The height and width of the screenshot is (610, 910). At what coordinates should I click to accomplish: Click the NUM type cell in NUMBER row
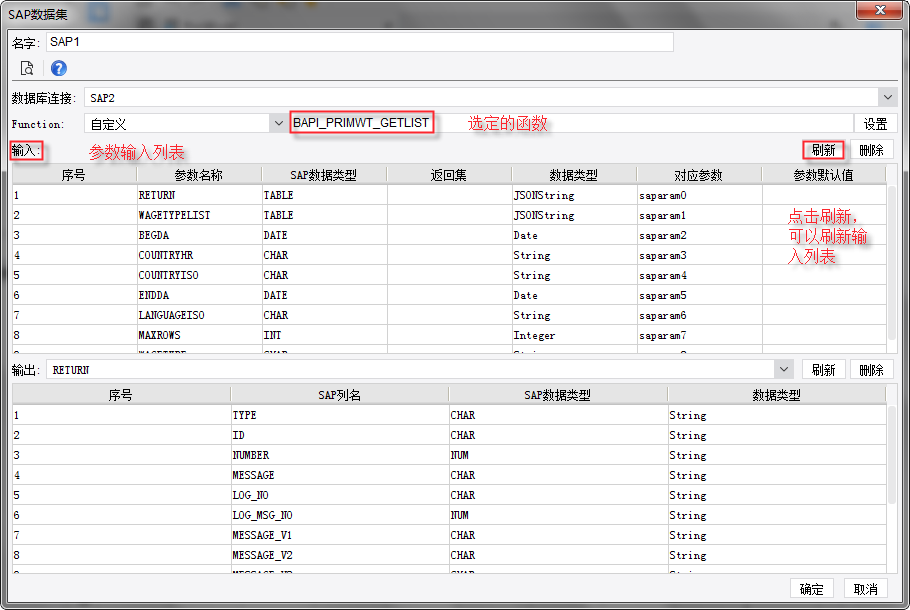click(558, 455)
